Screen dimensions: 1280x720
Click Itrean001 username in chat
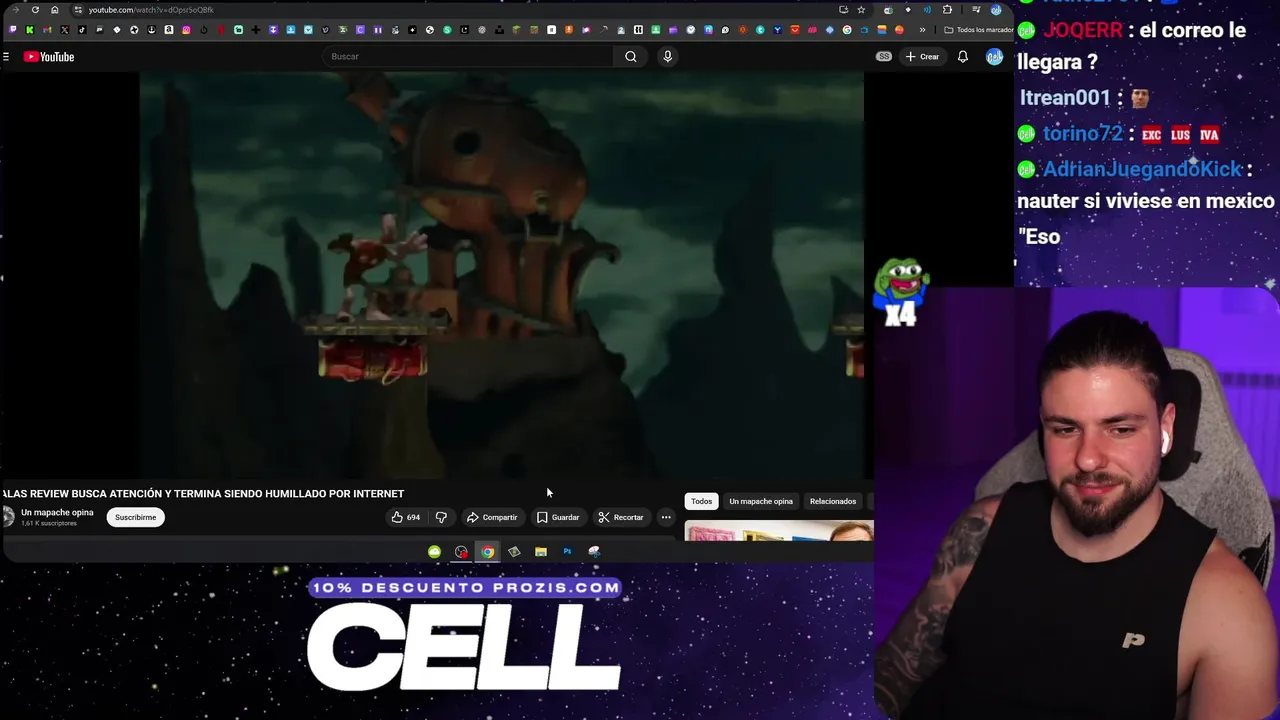[x=1065, y=97]
